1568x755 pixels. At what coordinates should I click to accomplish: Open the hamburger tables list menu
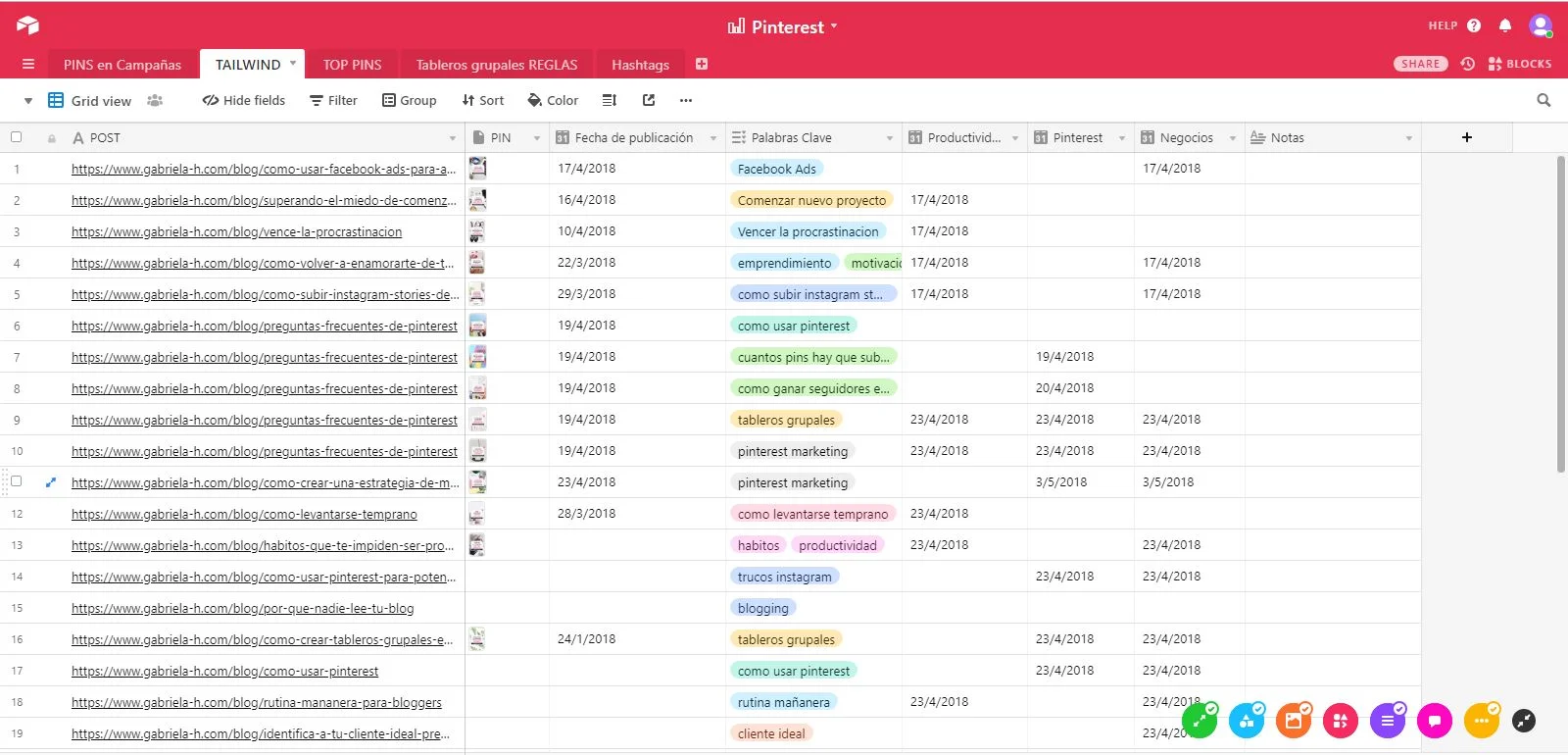click(x=28, y=65)
